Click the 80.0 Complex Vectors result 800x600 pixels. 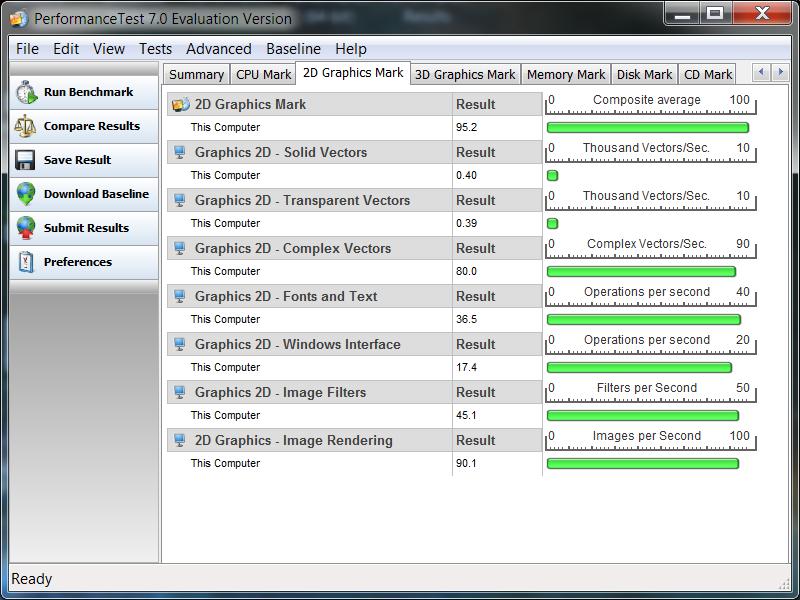tap(466, 271)
